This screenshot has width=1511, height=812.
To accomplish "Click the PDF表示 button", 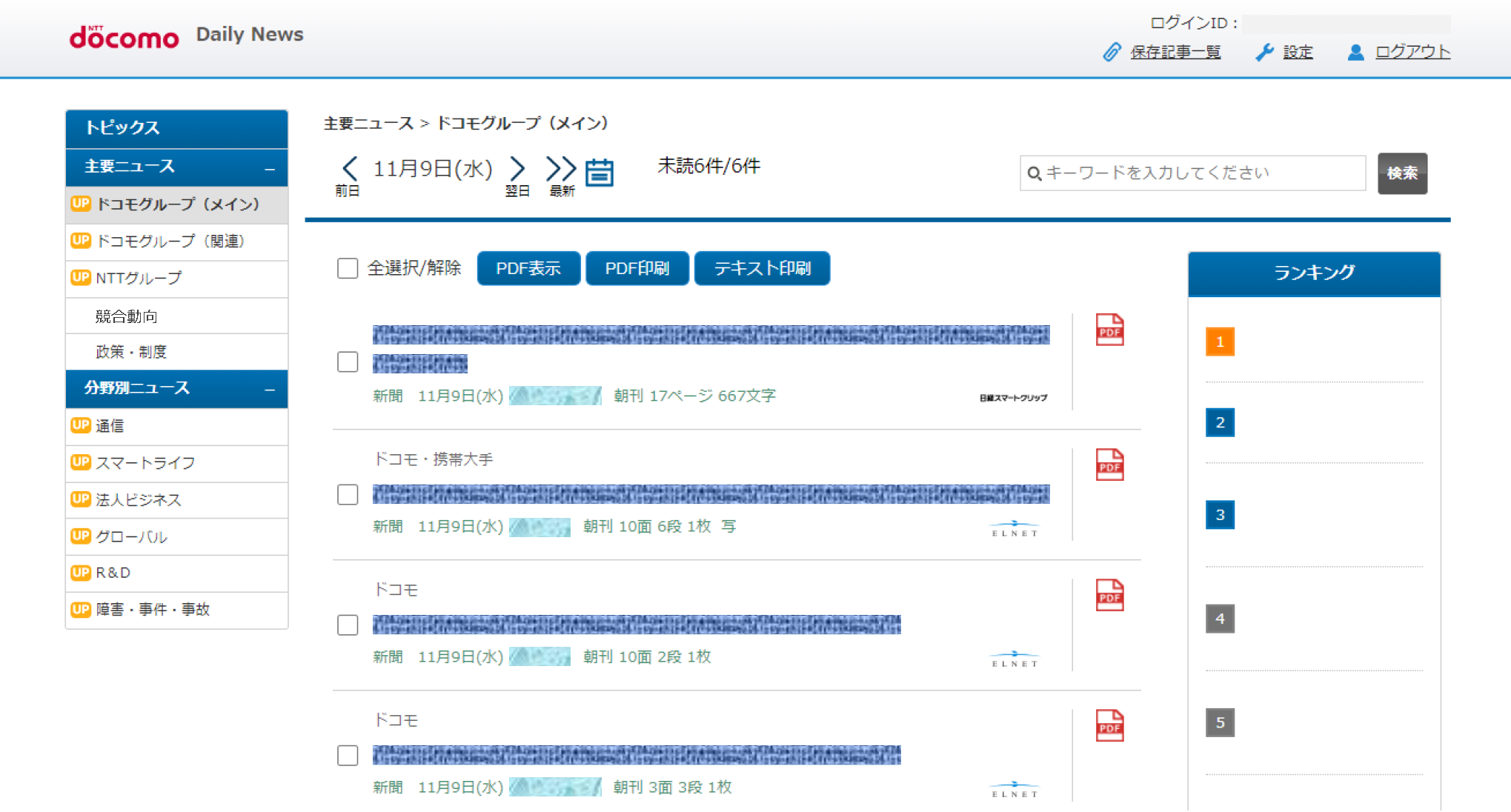I will (x=528, y=268).
